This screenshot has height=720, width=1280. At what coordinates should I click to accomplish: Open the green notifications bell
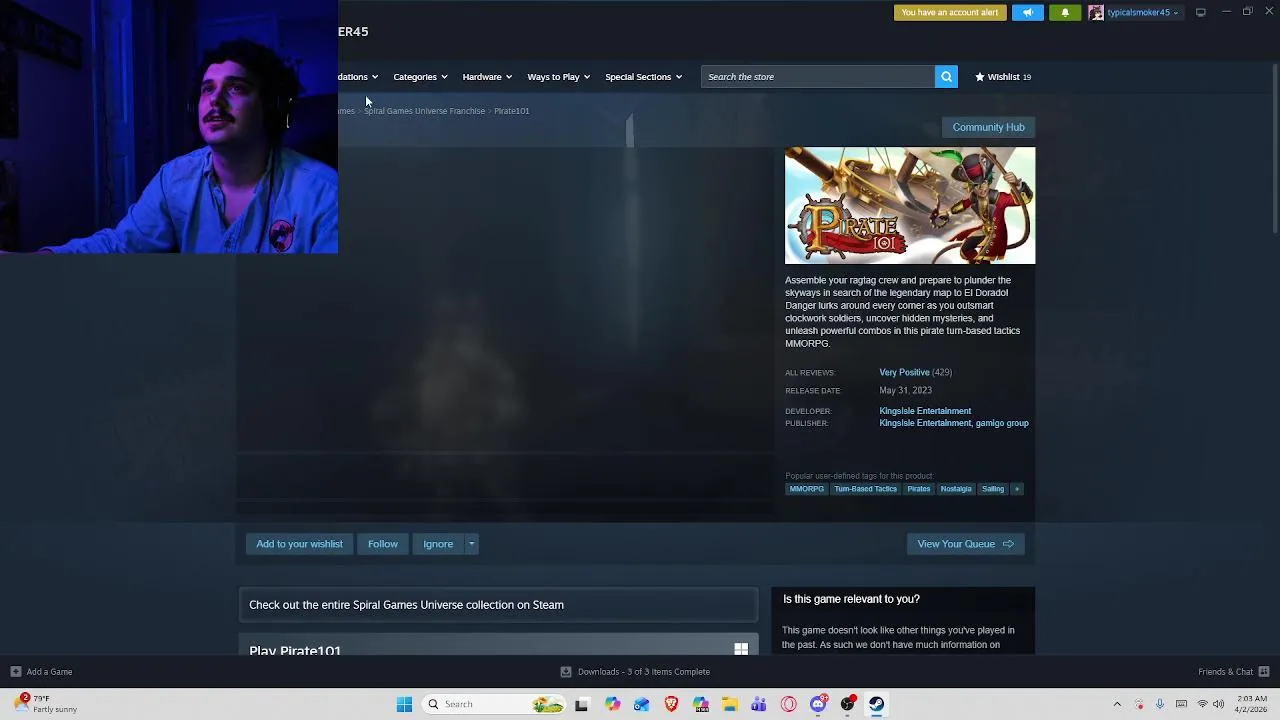tap(1065, 13)
